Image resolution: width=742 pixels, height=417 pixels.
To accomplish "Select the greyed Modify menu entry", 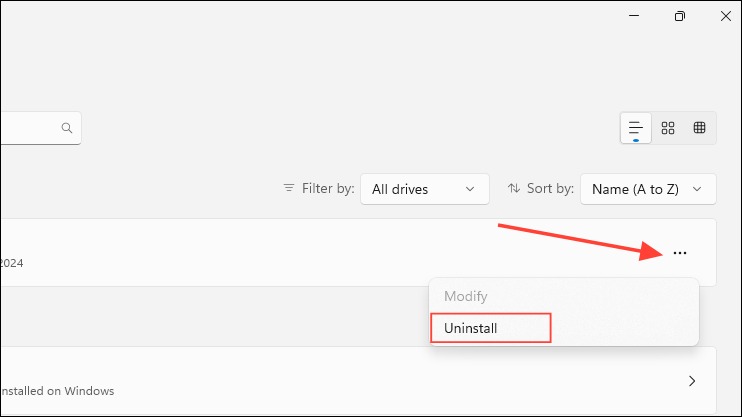I will point(466,296).
